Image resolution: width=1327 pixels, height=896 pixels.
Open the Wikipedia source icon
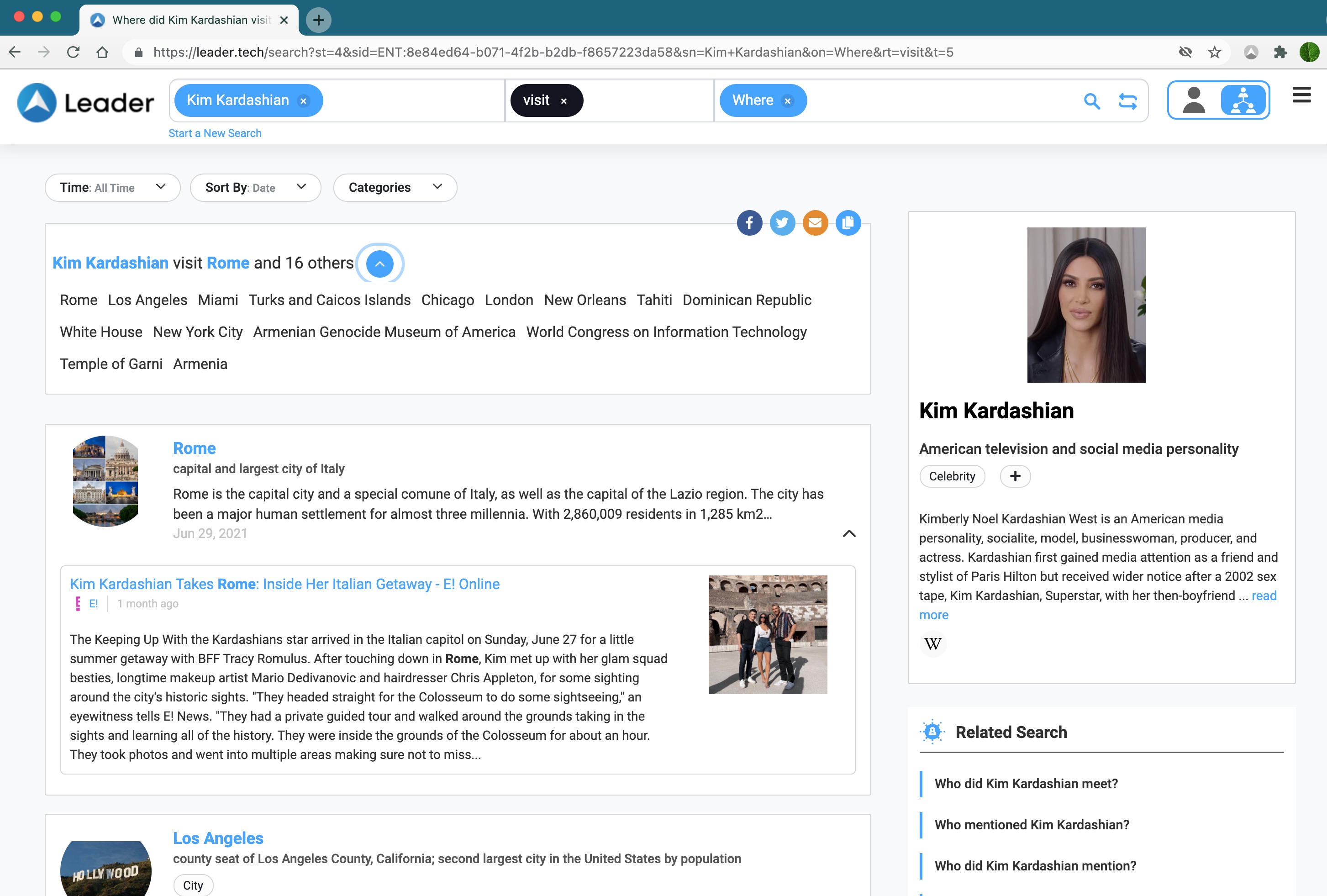pos(932,644)
